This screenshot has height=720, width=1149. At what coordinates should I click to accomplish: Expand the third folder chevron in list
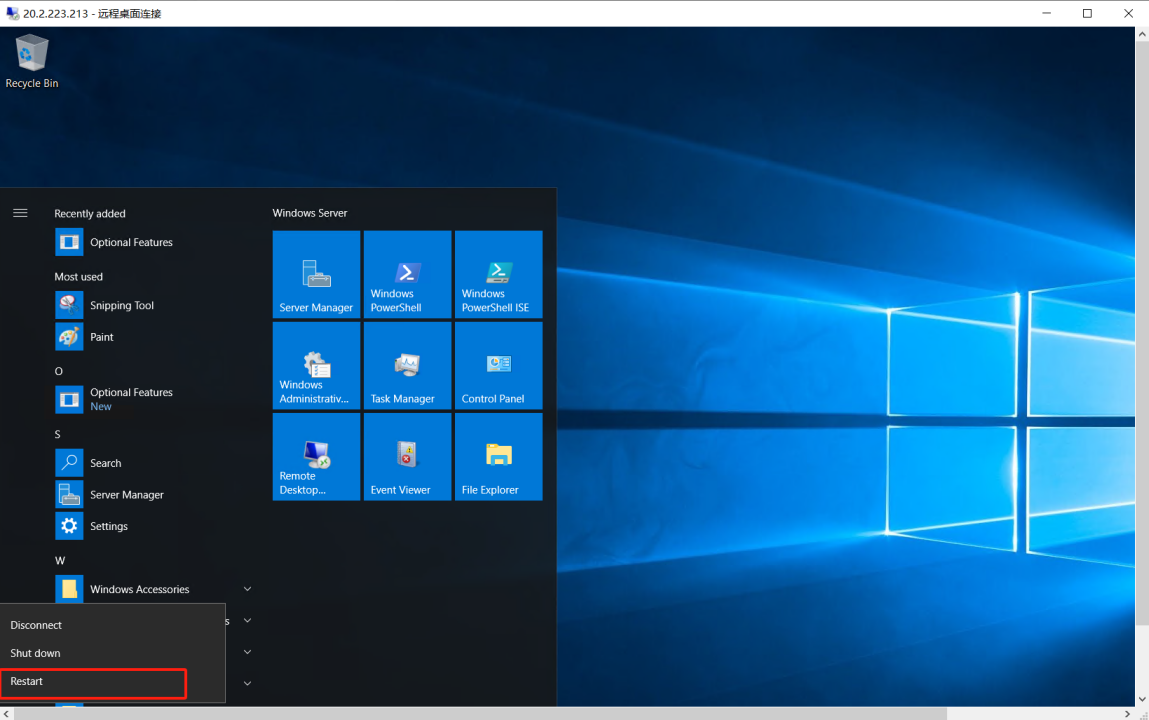click(248, 652)
